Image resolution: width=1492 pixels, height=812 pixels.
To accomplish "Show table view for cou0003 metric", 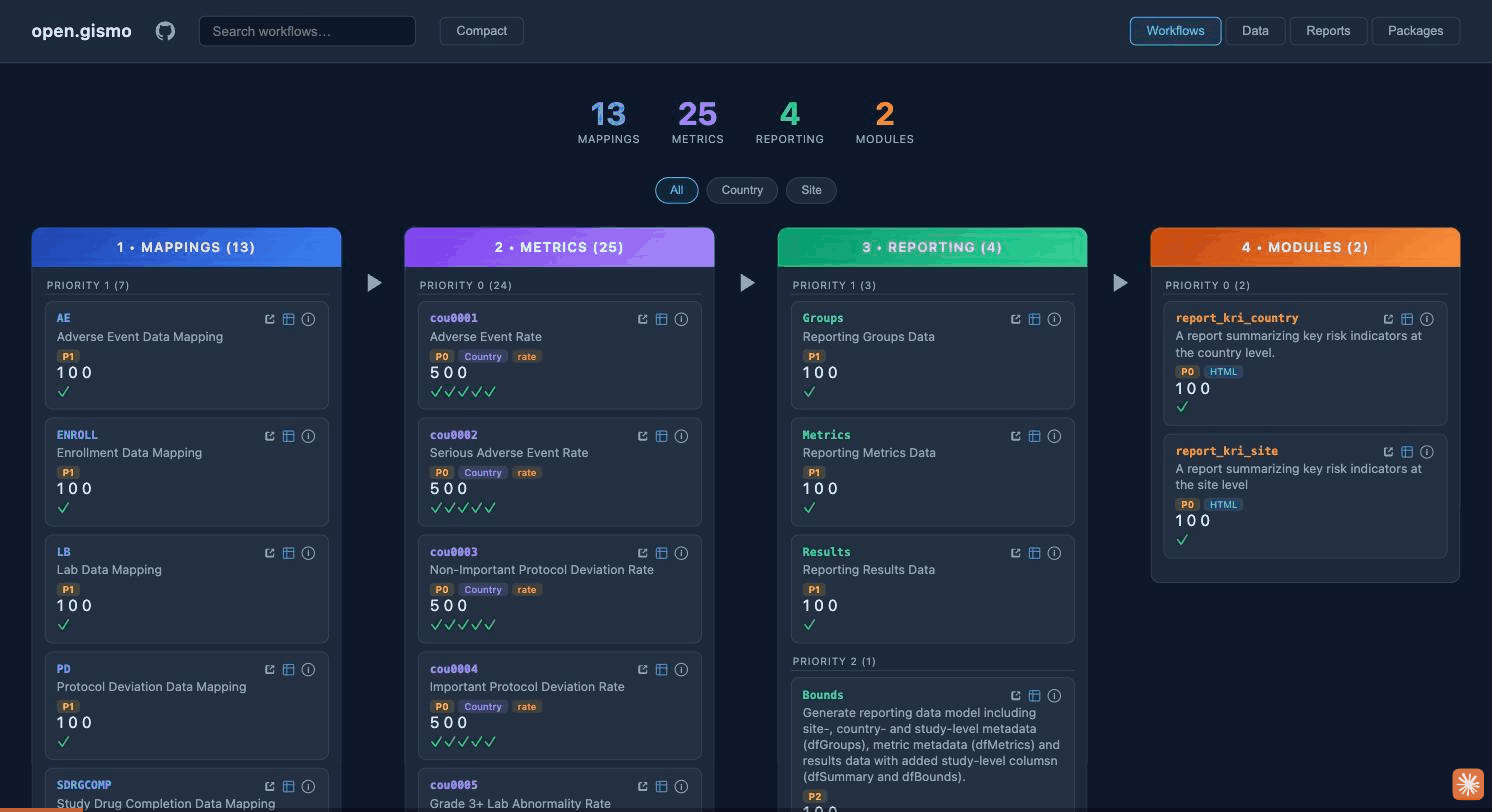I will pyautogui.click(x=661, y=553).
